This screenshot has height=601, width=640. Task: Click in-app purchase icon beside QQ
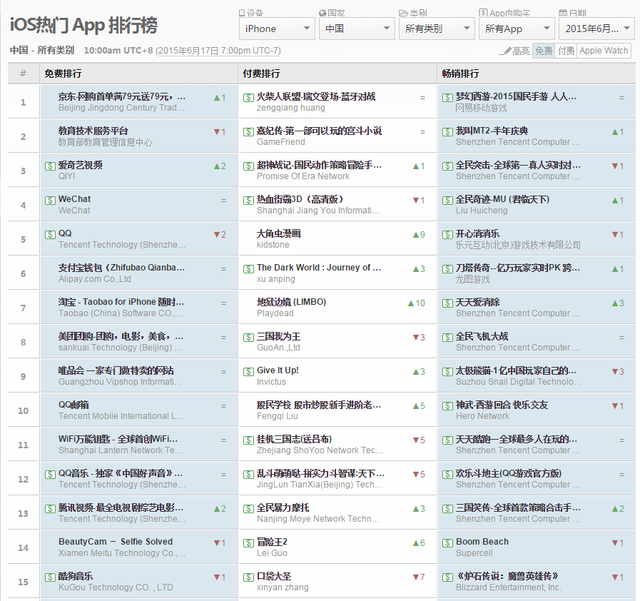[50, 235]
